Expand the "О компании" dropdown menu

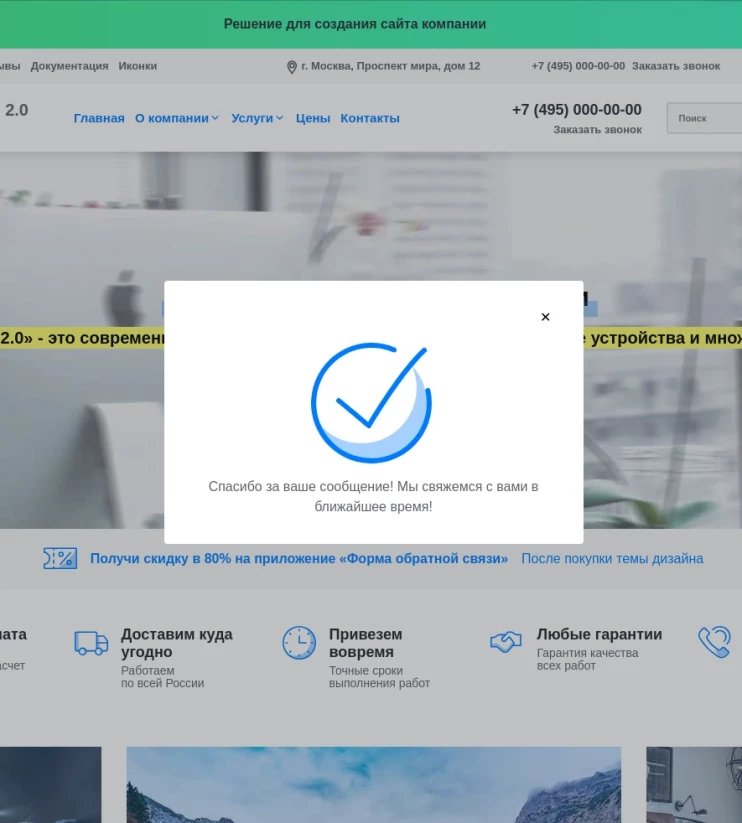[x=177, y=118]
